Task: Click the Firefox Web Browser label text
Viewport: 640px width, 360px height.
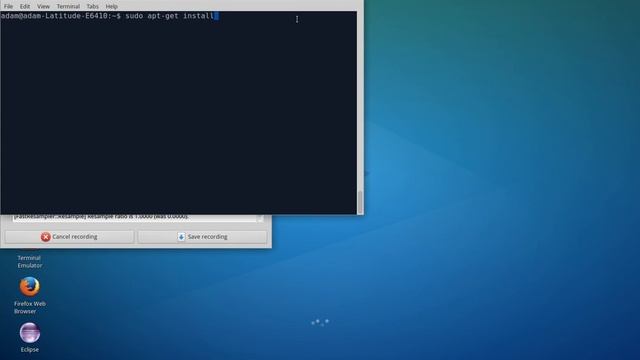Action: (29, 307)
